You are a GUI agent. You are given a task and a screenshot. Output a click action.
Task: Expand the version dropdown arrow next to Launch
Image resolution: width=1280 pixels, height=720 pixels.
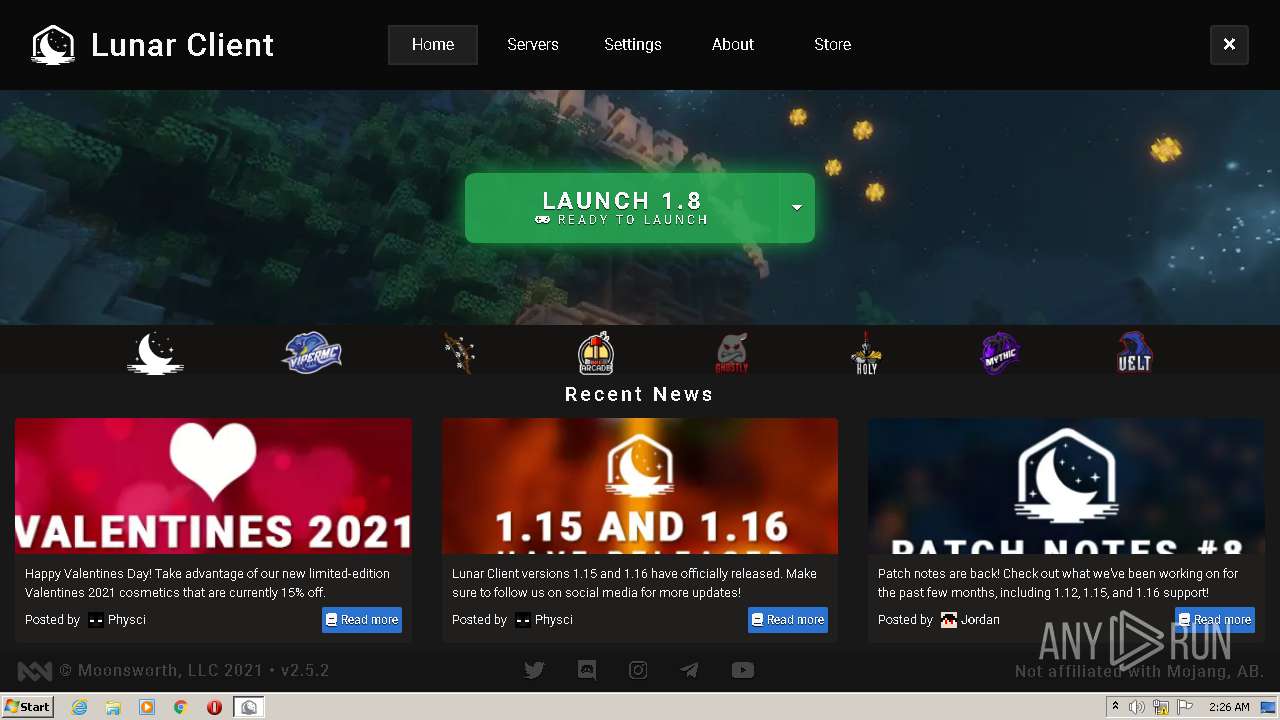click(797, 208)
